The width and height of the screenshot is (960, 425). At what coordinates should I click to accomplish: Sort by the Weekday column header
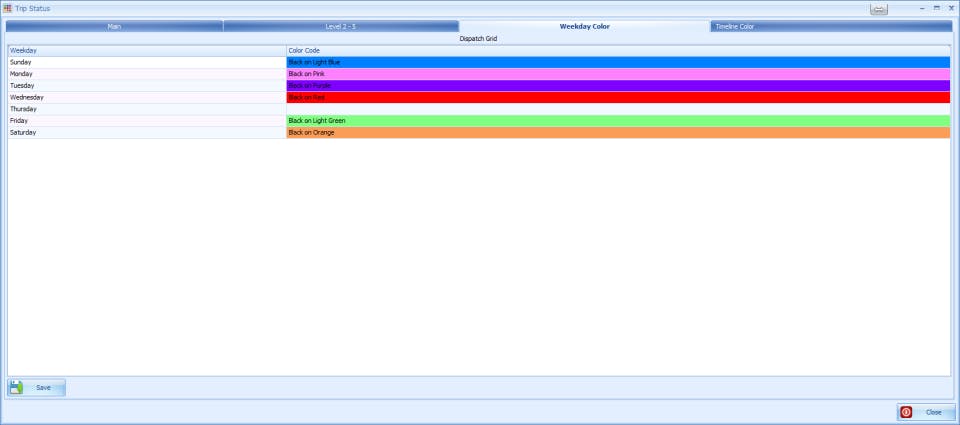(x=147, y=50)
